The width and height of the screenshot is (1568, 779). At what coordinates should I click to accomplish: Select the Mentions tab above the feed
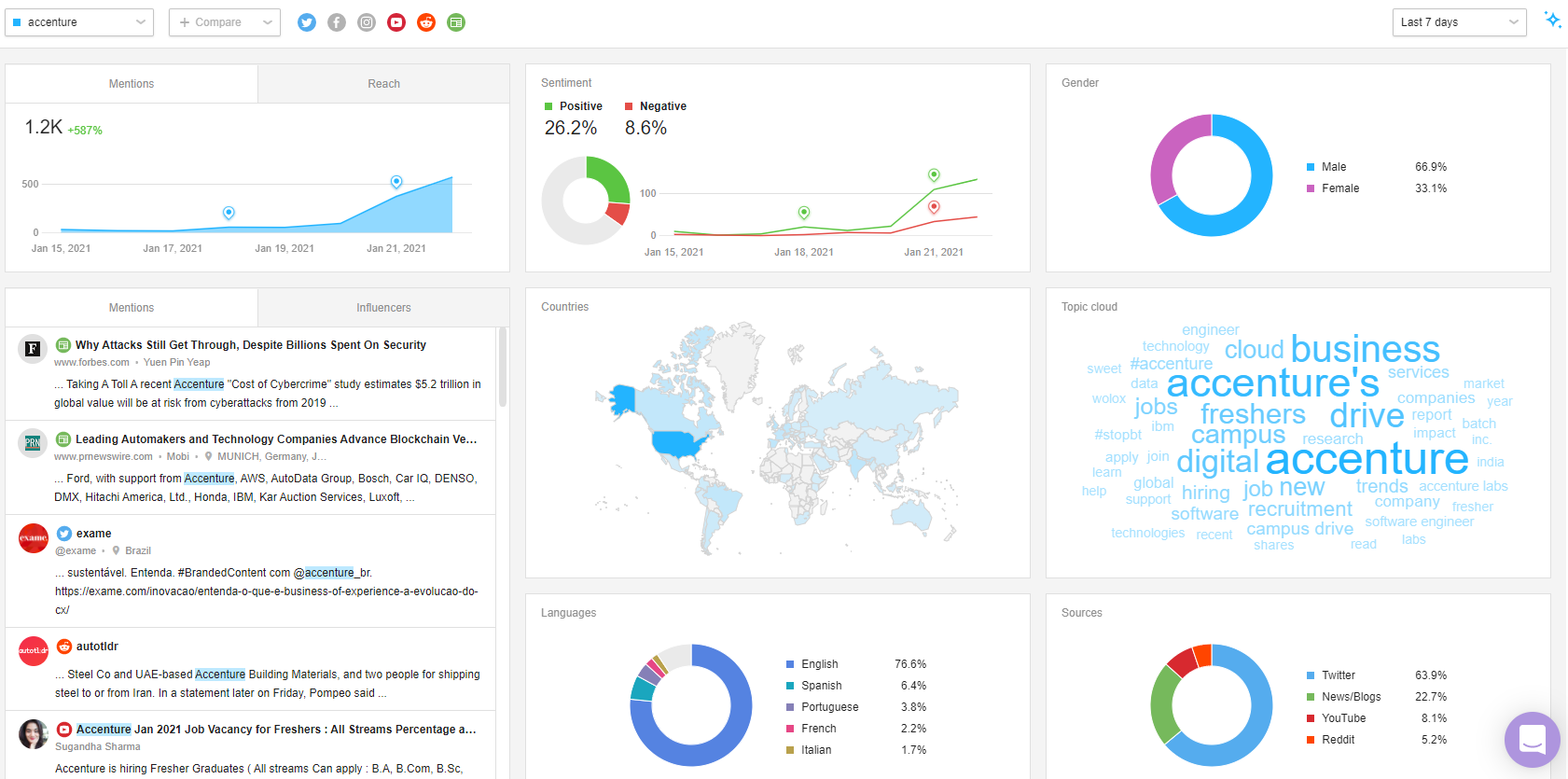coord(132,308)
